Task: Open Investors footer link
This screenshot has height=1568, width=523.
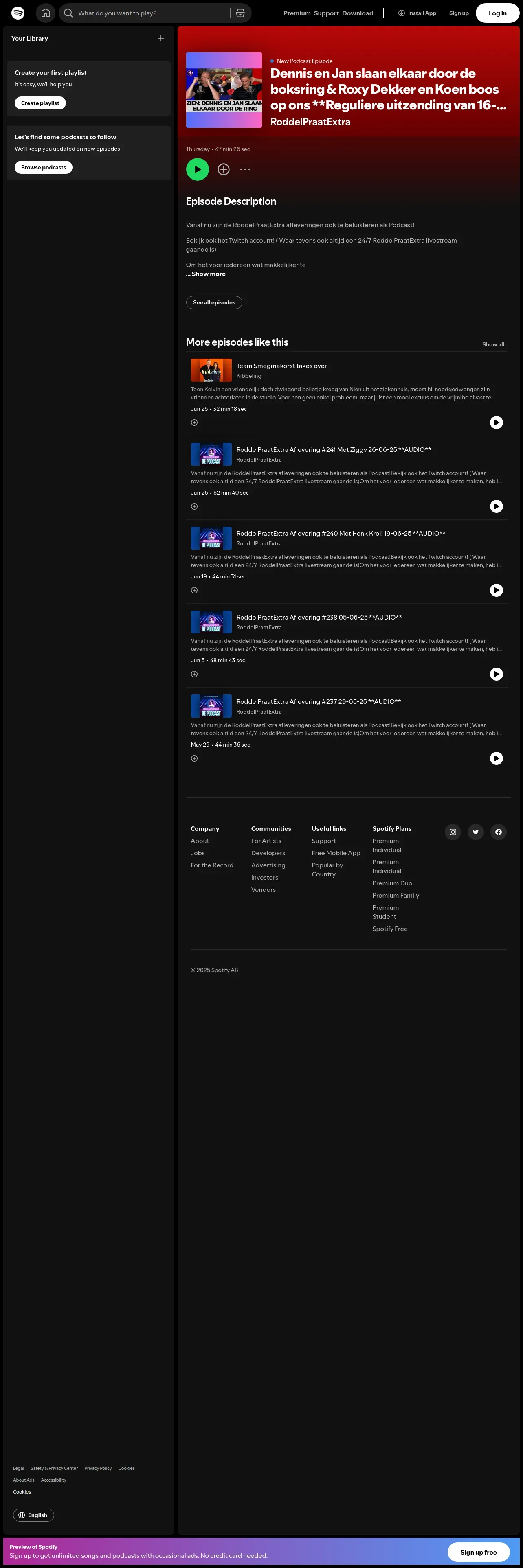Action: (264, 878)
